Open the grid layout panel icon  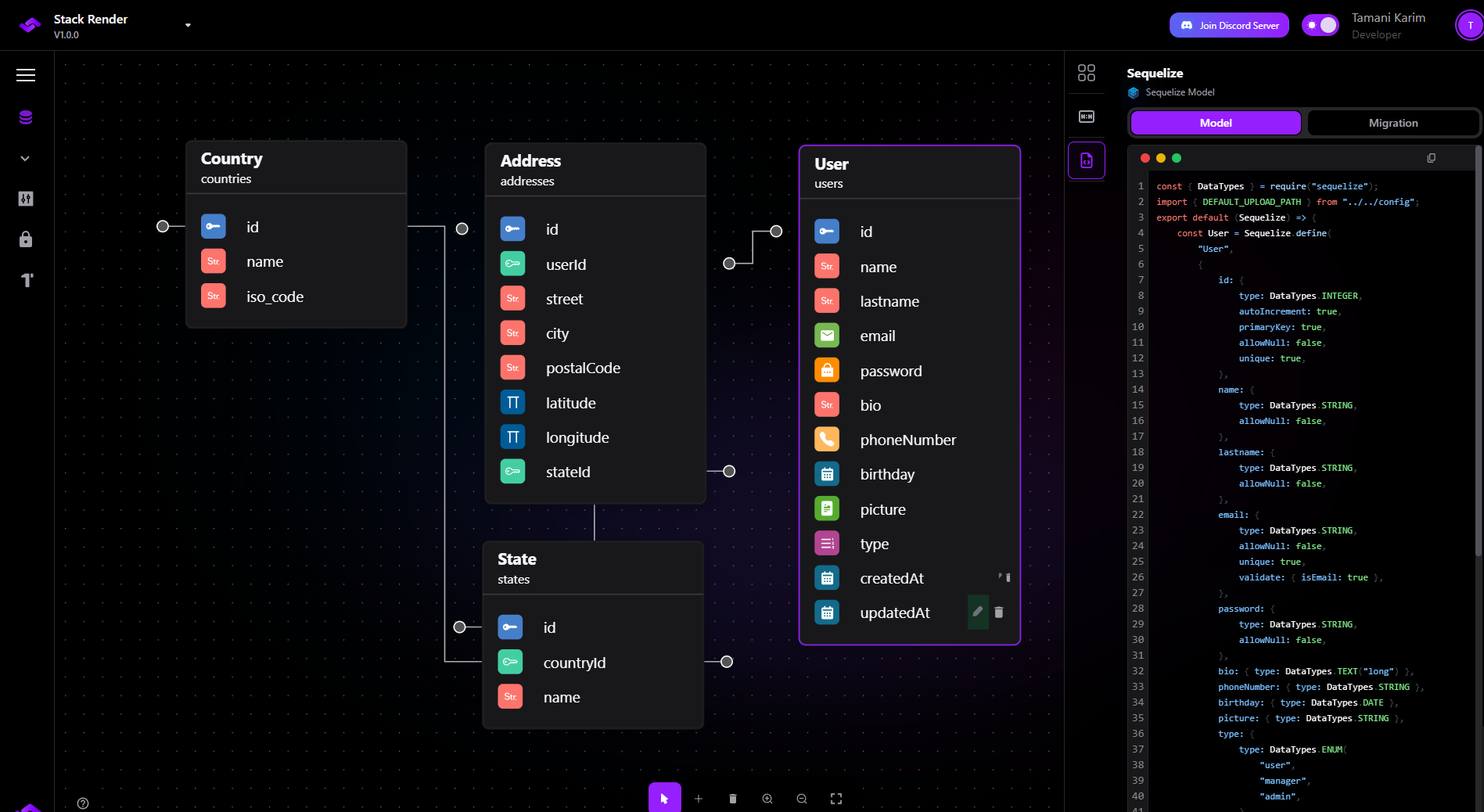pyautogui.click(x=1087, y=73)
